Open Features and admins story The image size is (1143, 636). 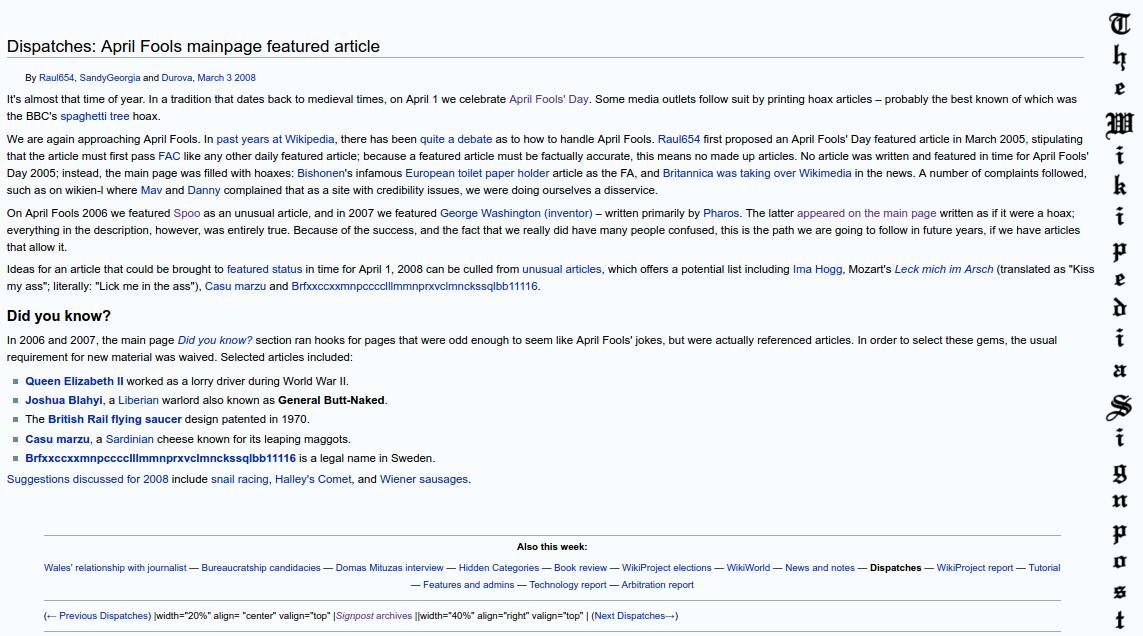coord(468,584)
